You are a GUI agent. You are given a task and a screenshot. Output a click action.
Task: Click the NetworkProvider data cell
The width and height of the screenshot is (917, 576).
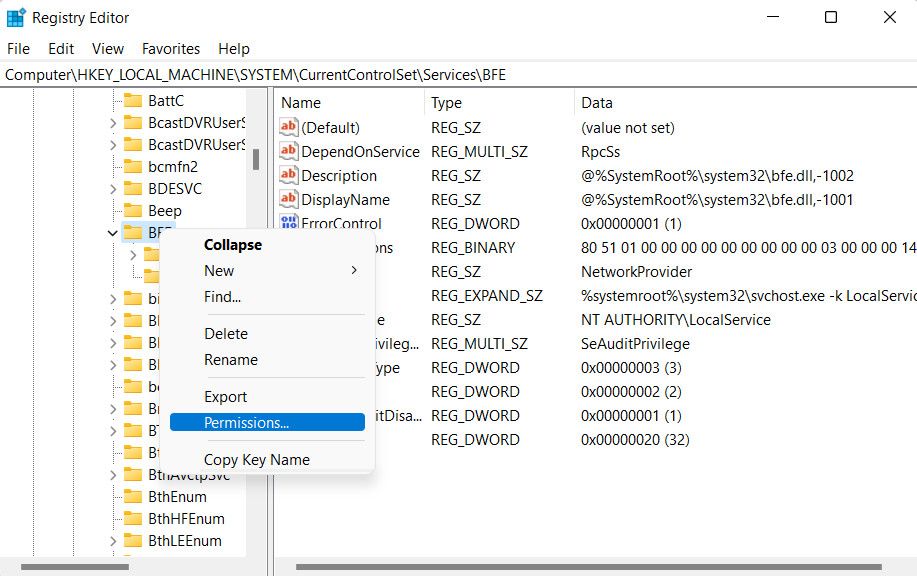(636, 271)
